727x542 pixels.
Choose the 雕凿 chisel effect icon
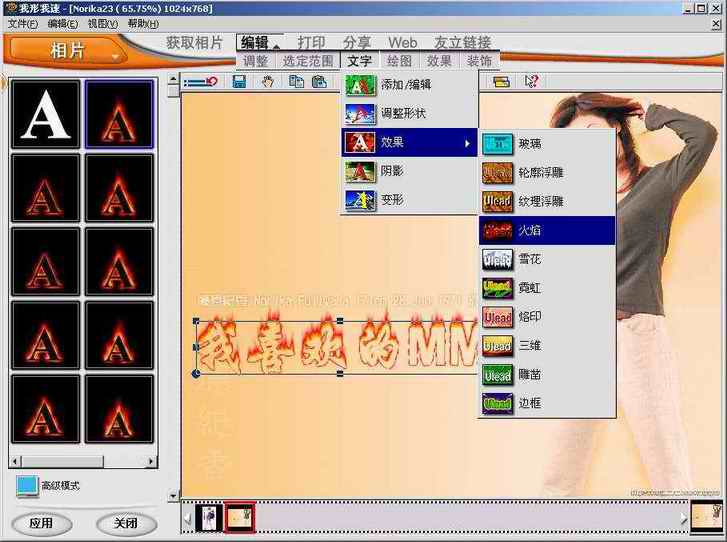(x=497, y=375)
